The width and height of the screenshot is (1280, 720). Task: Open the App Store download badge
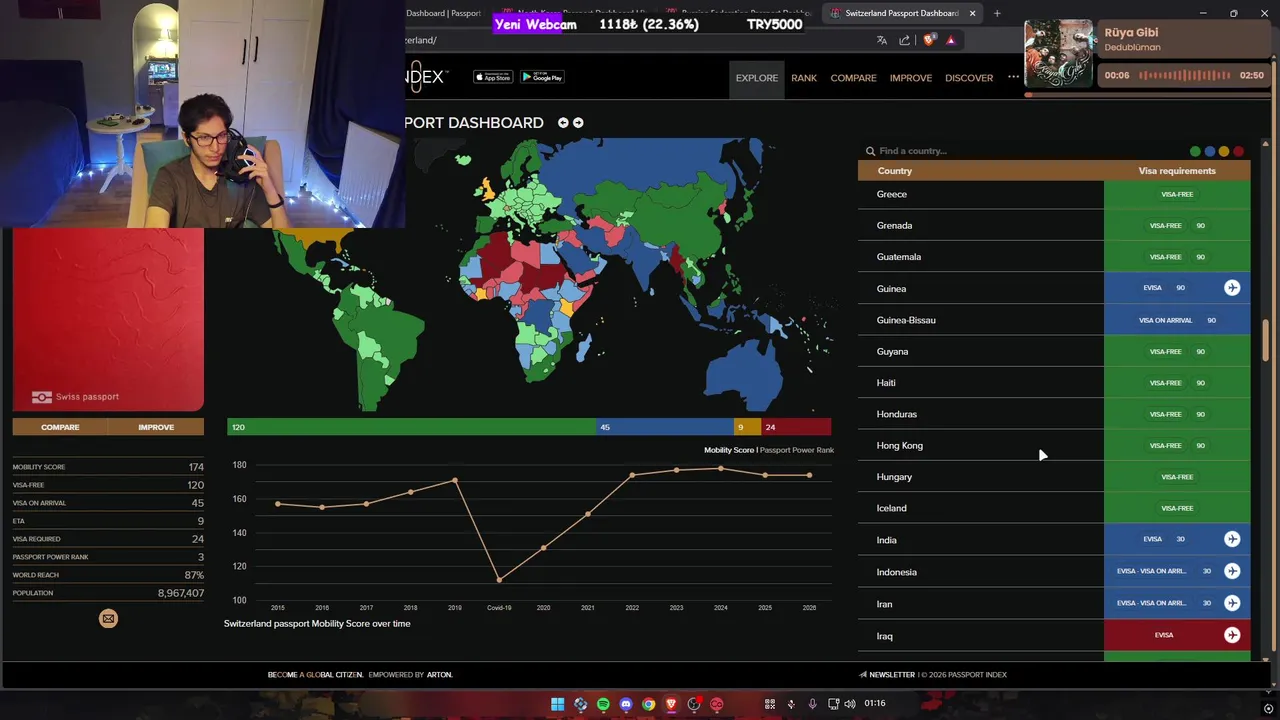click(x=493, y=77)
